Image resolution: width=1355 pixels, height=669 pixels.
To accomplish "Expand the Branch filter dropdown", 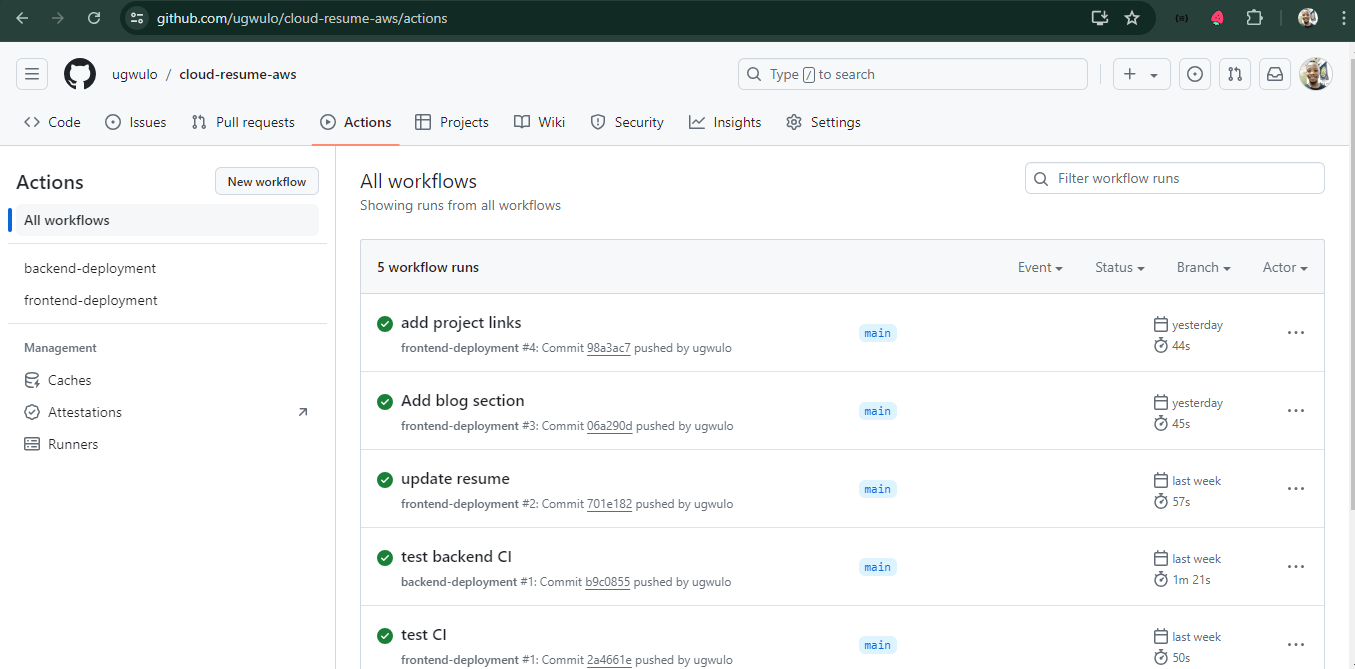I will (x=1203, y=267).
